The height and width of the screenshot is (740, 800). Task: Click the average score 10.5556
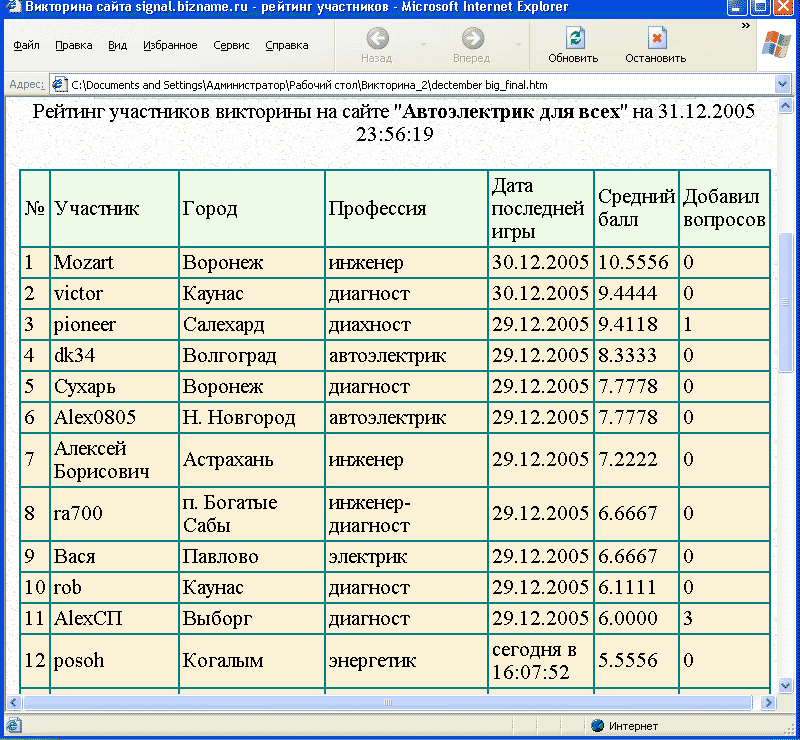tap(633, 262)
